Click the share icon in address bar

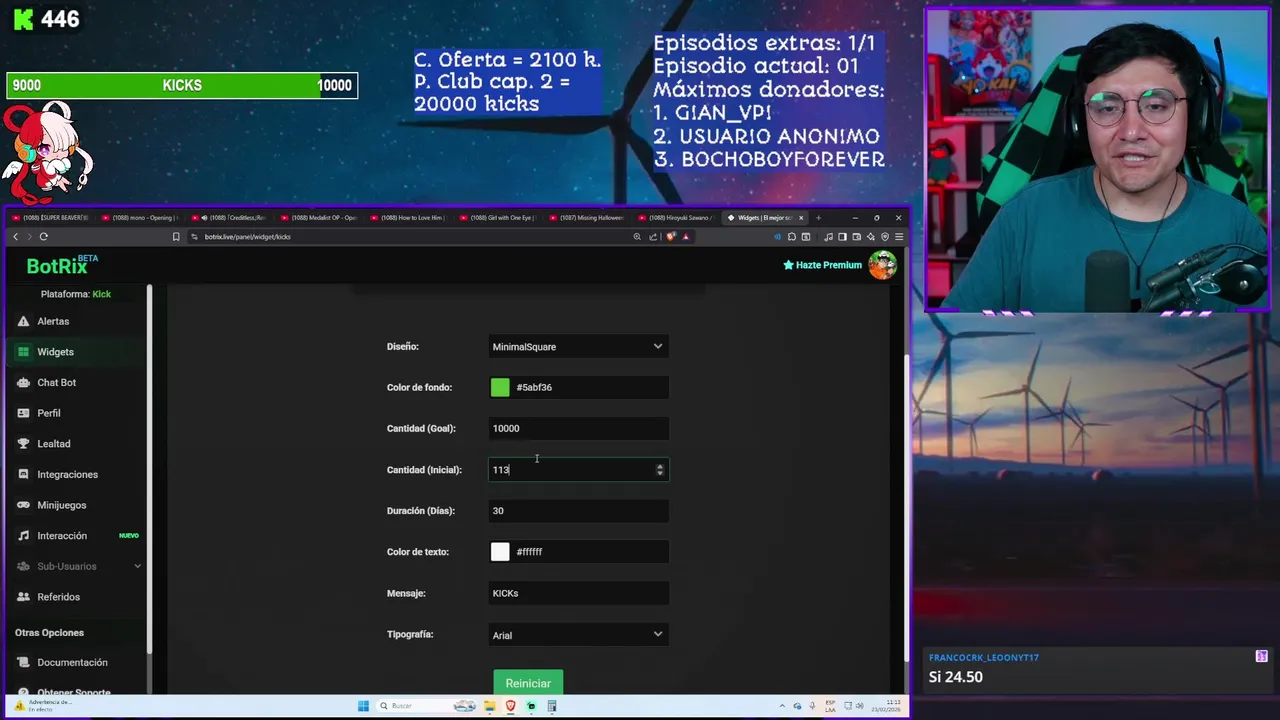tap(653, 237)
